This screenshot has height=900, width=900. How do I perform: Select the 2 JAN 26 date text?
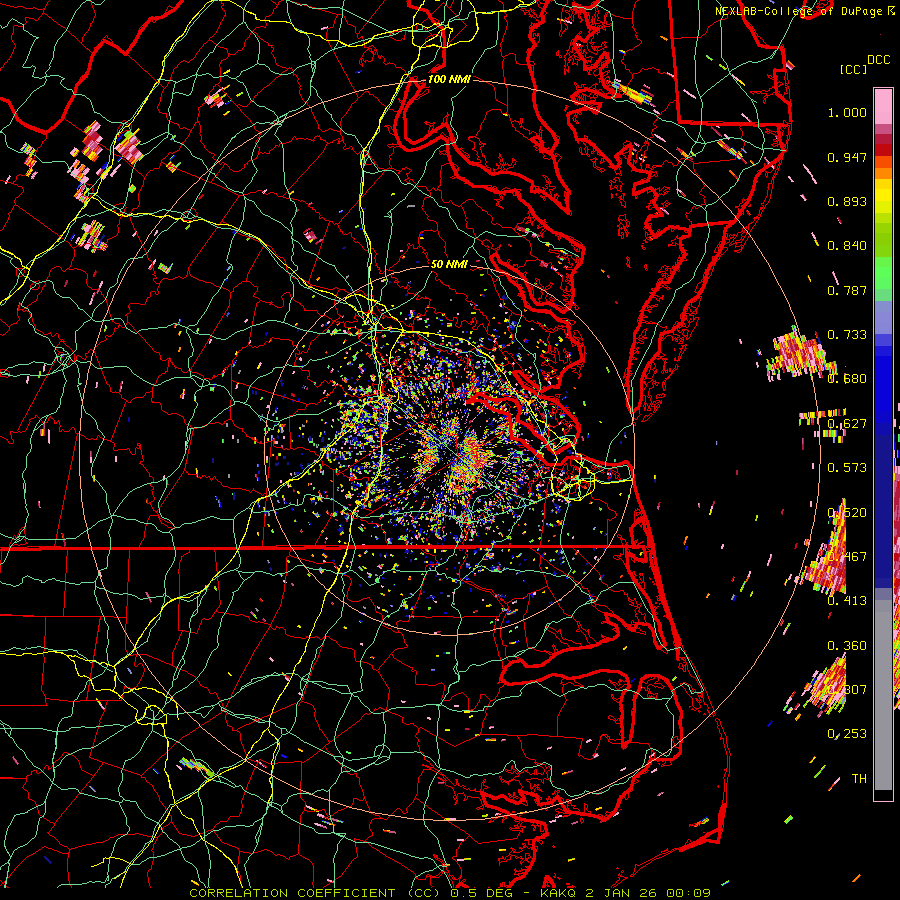coord(623,893)
